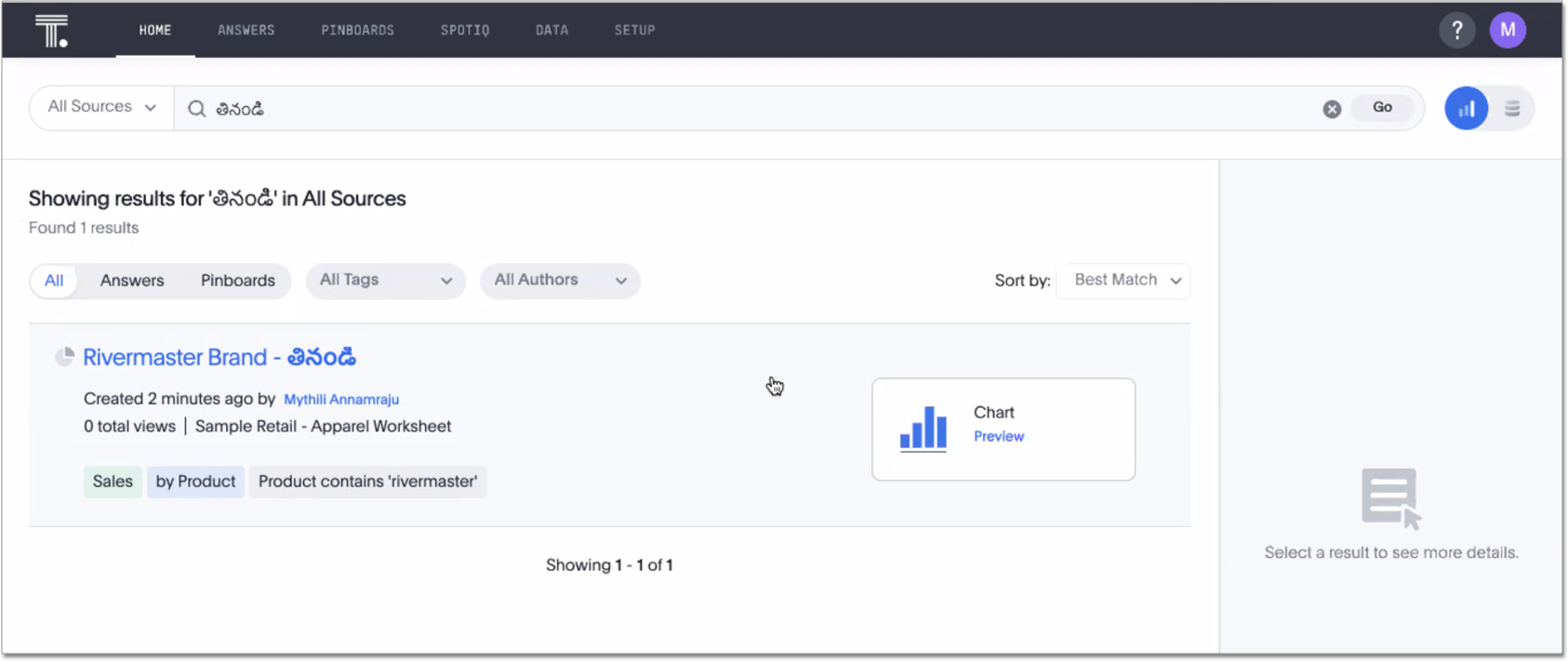Open the user profile avatar

[x=1507, y=30]
